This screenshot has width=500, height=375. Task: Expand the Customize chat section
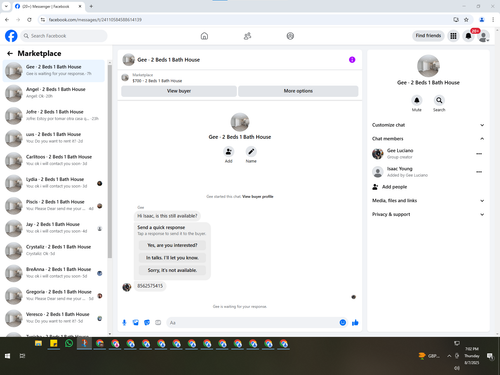tap(428, 125)
